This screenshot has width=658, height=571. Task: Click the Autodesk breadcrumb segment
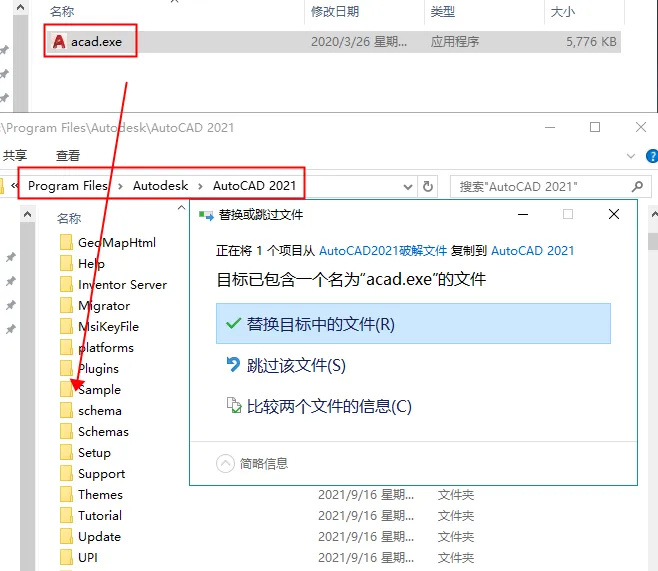click(160, 185)
